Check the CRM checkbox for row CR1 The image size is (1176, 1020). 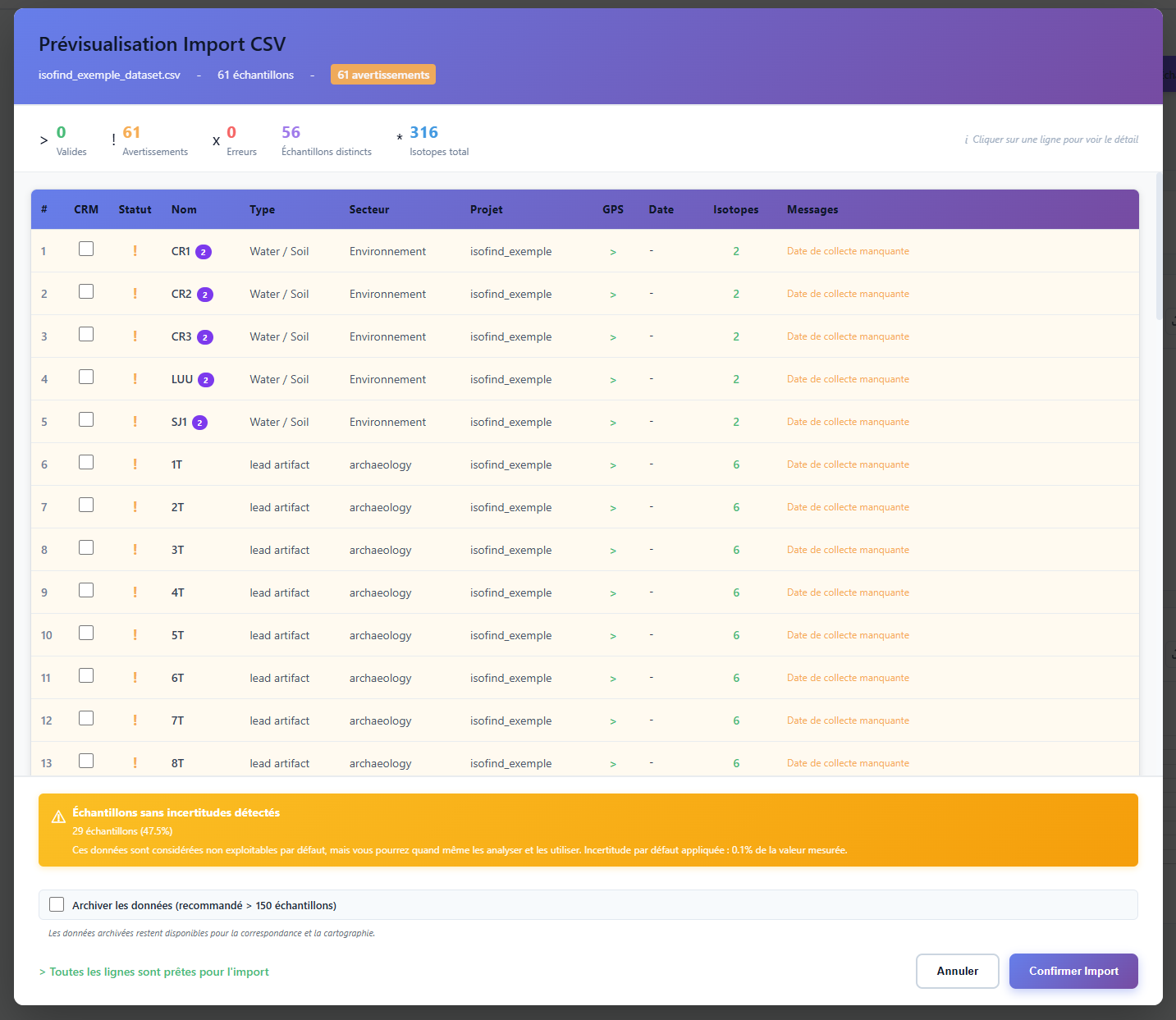tap(86, 248)
